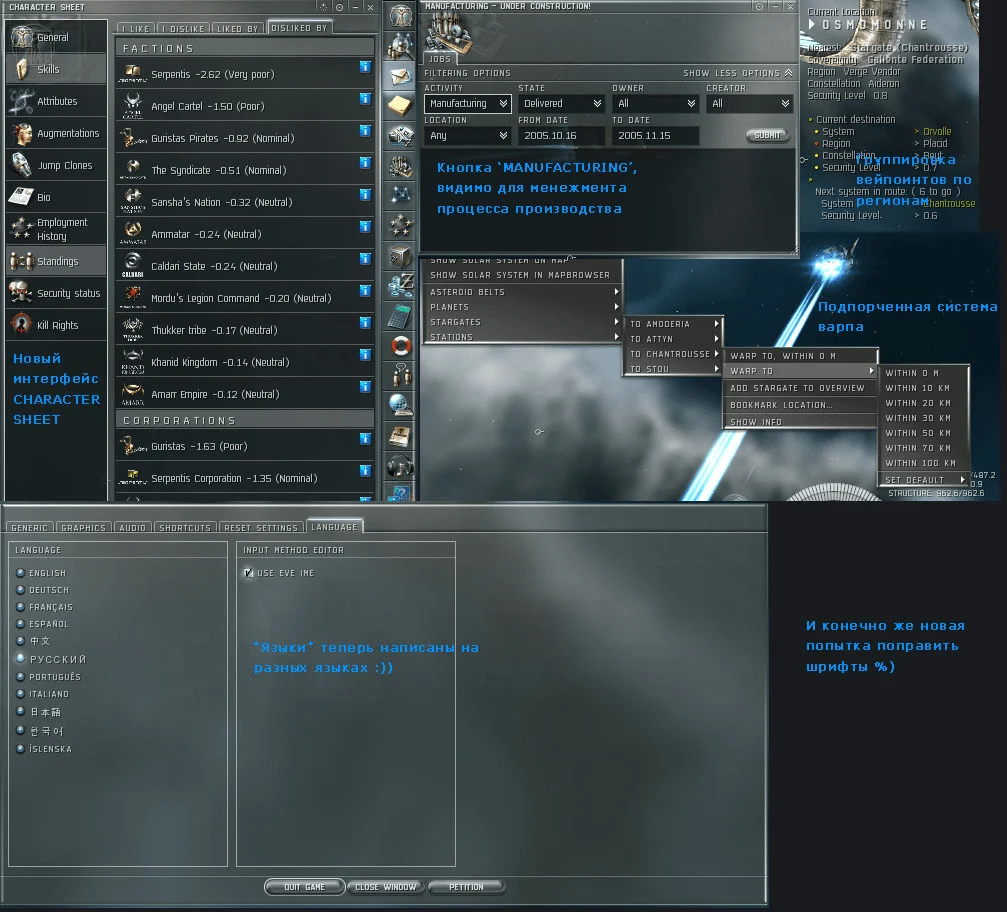This screenshot has width=1007, height=912.
Task: Open the Location dropdown showing Any
Action: pos(468,136)
